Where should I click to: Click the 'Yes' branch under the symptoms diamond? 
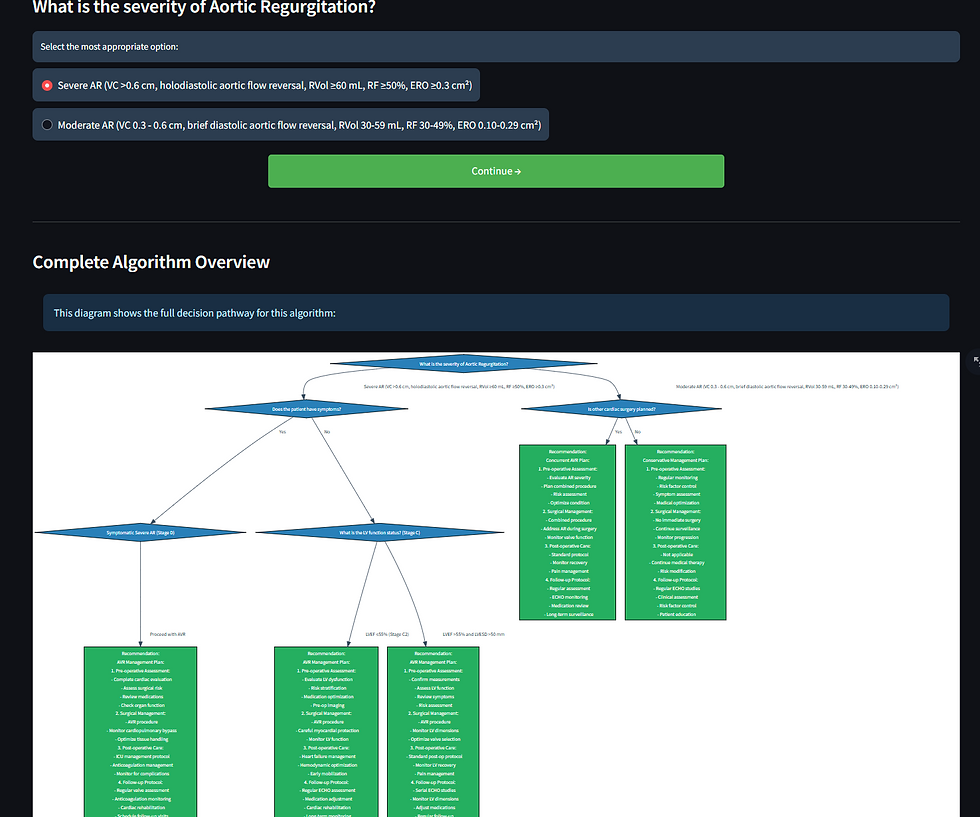tap(283, 432)
